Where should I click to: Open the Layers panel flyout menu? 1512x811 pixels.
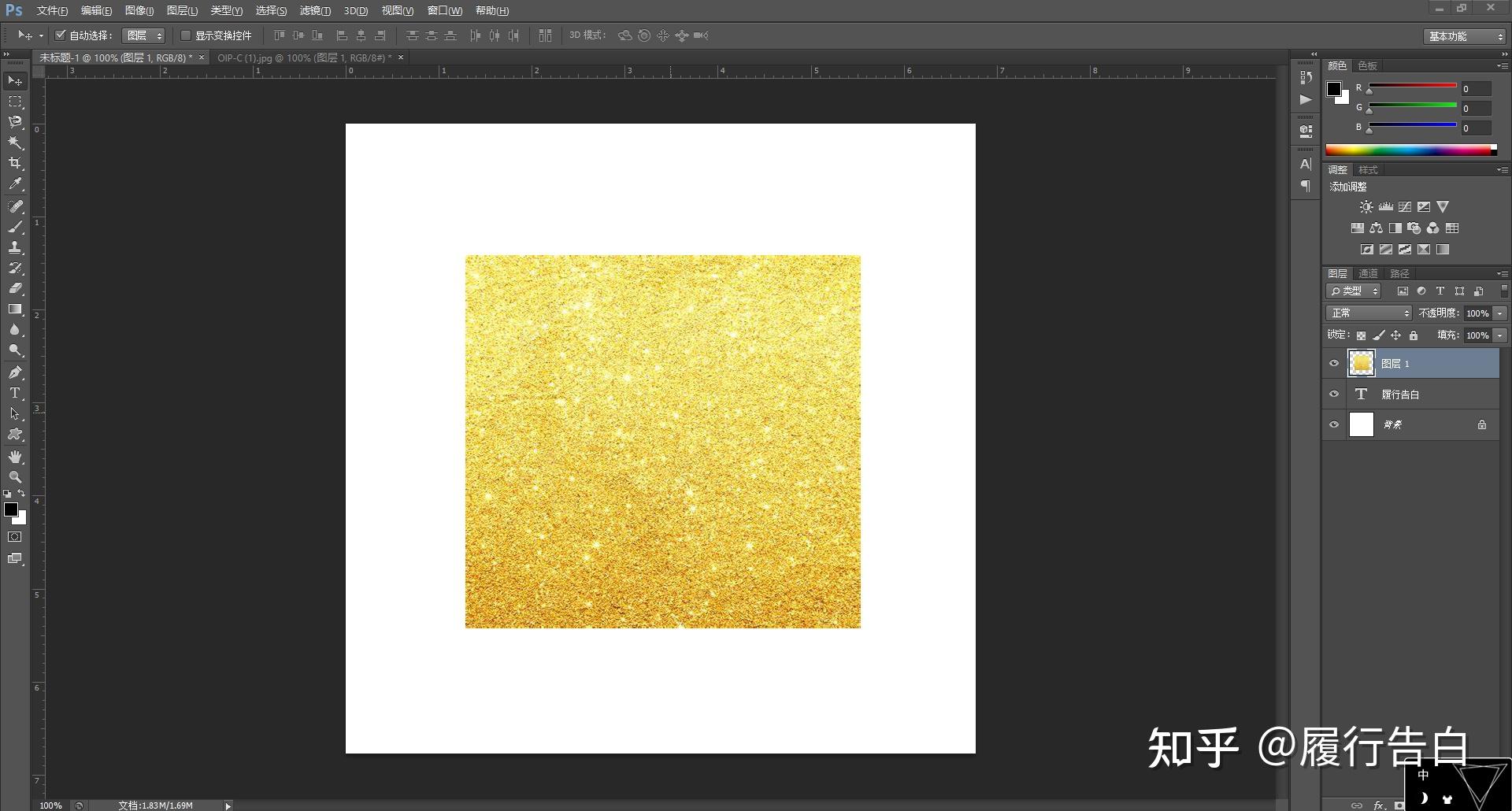[x=1502, y=273]
